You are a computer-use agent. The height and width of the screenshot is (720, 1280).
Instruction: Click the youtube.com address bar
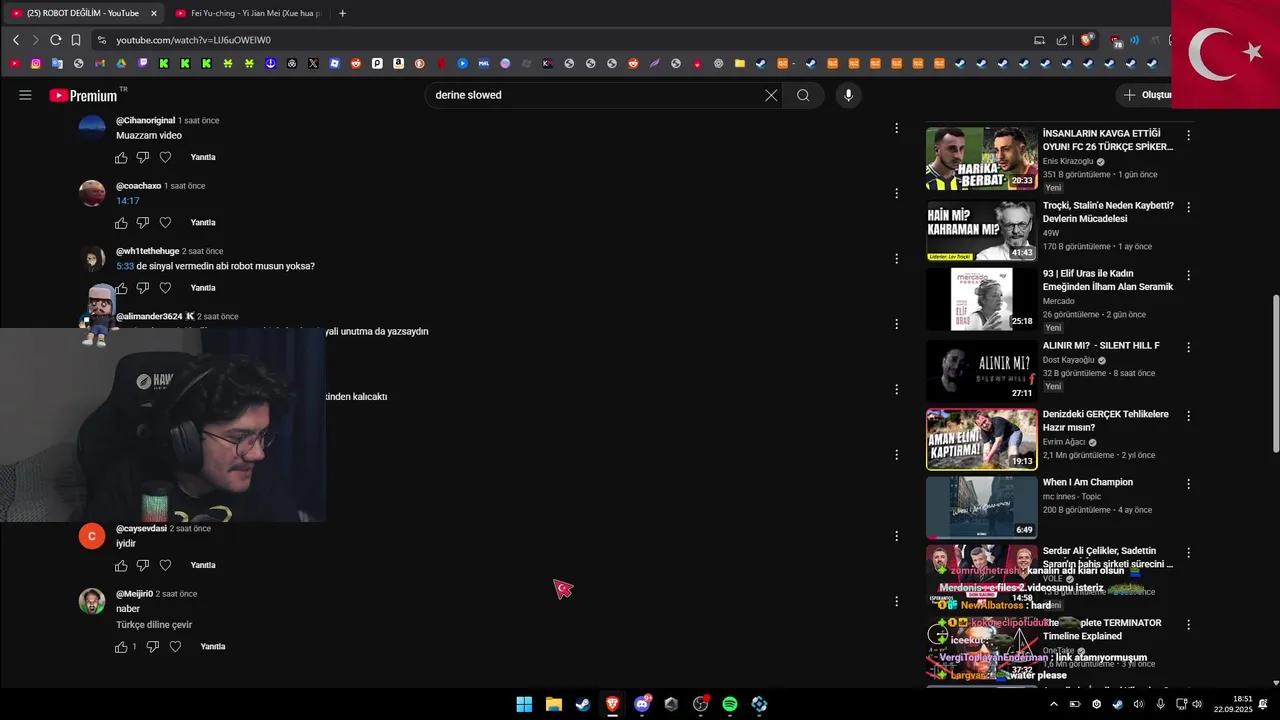click(x=560, y=40)
